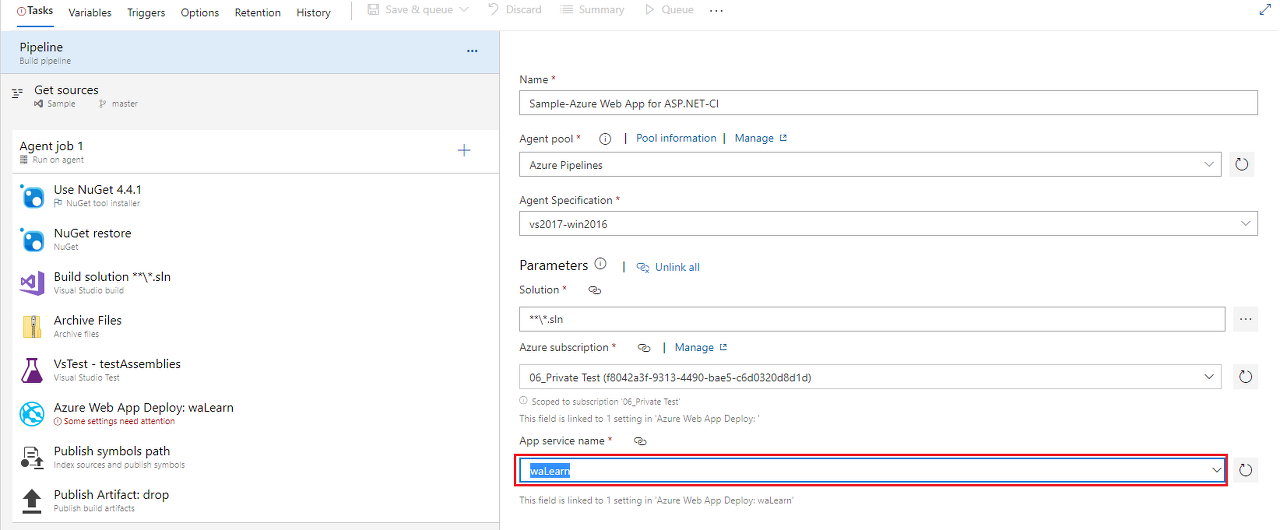Select the Use NuGet 4.4.1 task
The image size is (1280, 530).
(x=255, y=195)
